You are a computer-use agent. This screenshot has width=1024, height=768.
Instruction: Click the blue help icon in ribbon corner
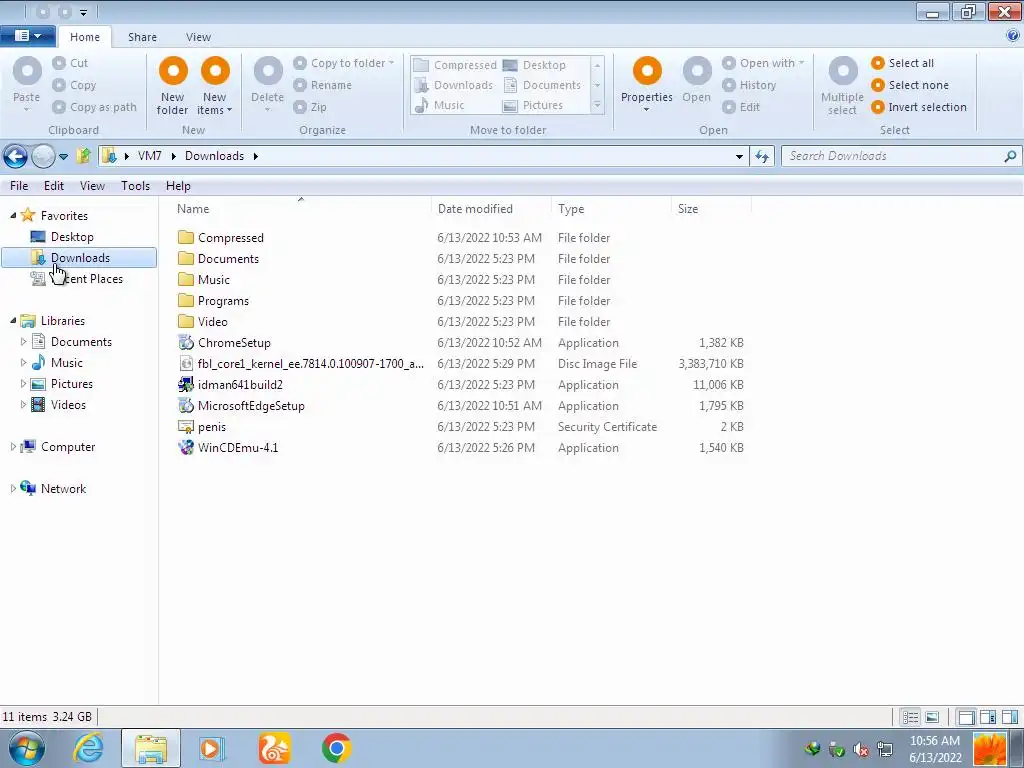click(1013, 37)
